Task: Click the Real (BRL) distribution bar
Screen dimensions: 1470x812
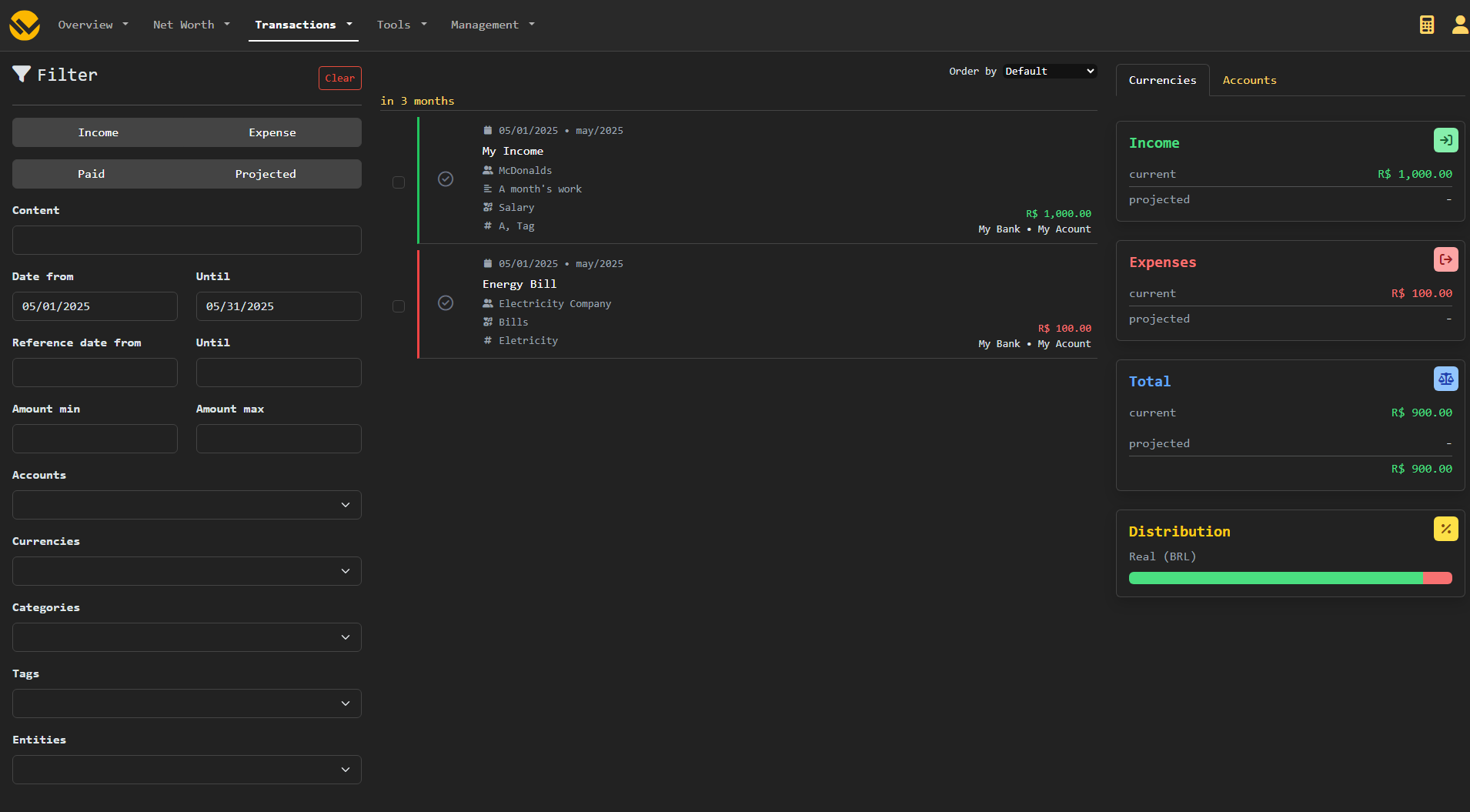Action: point(1290,578)
